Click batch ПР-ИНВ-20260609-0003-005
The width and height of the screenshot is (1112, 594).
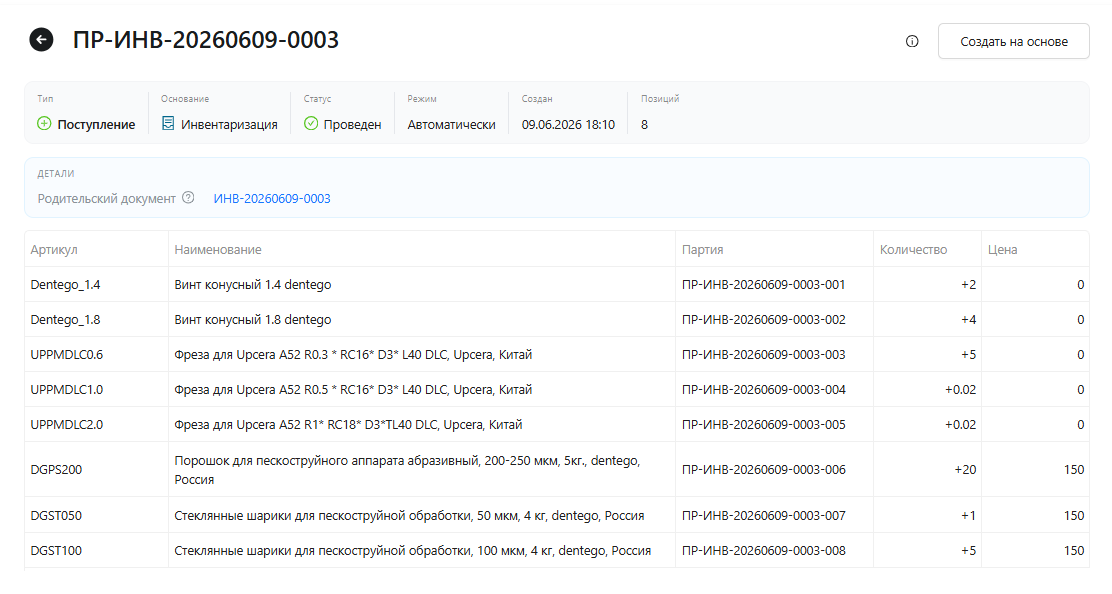pyautogui.click(x=764, y=425)
